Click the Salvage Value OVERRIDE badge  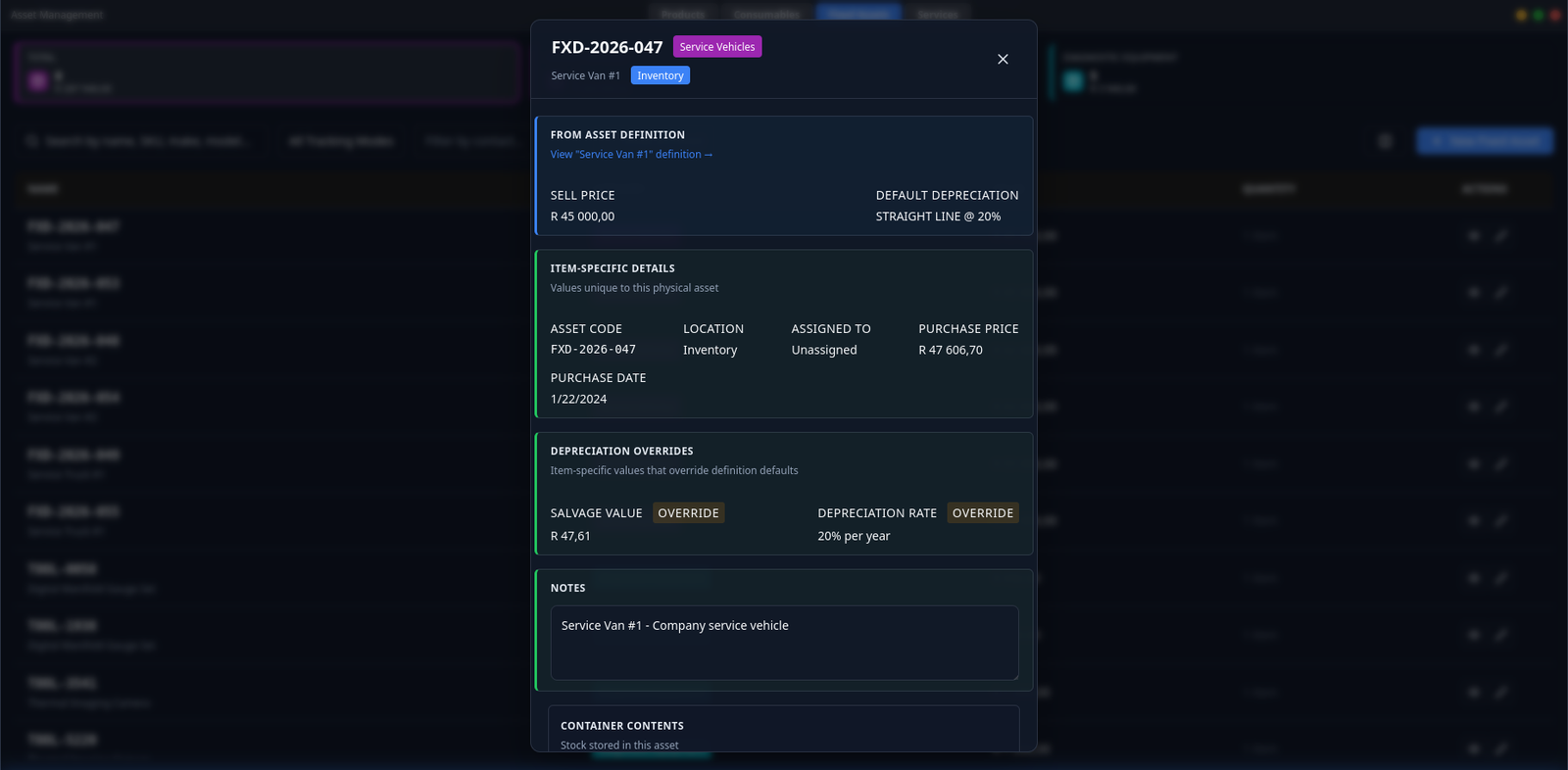click(x=688, y=513)
